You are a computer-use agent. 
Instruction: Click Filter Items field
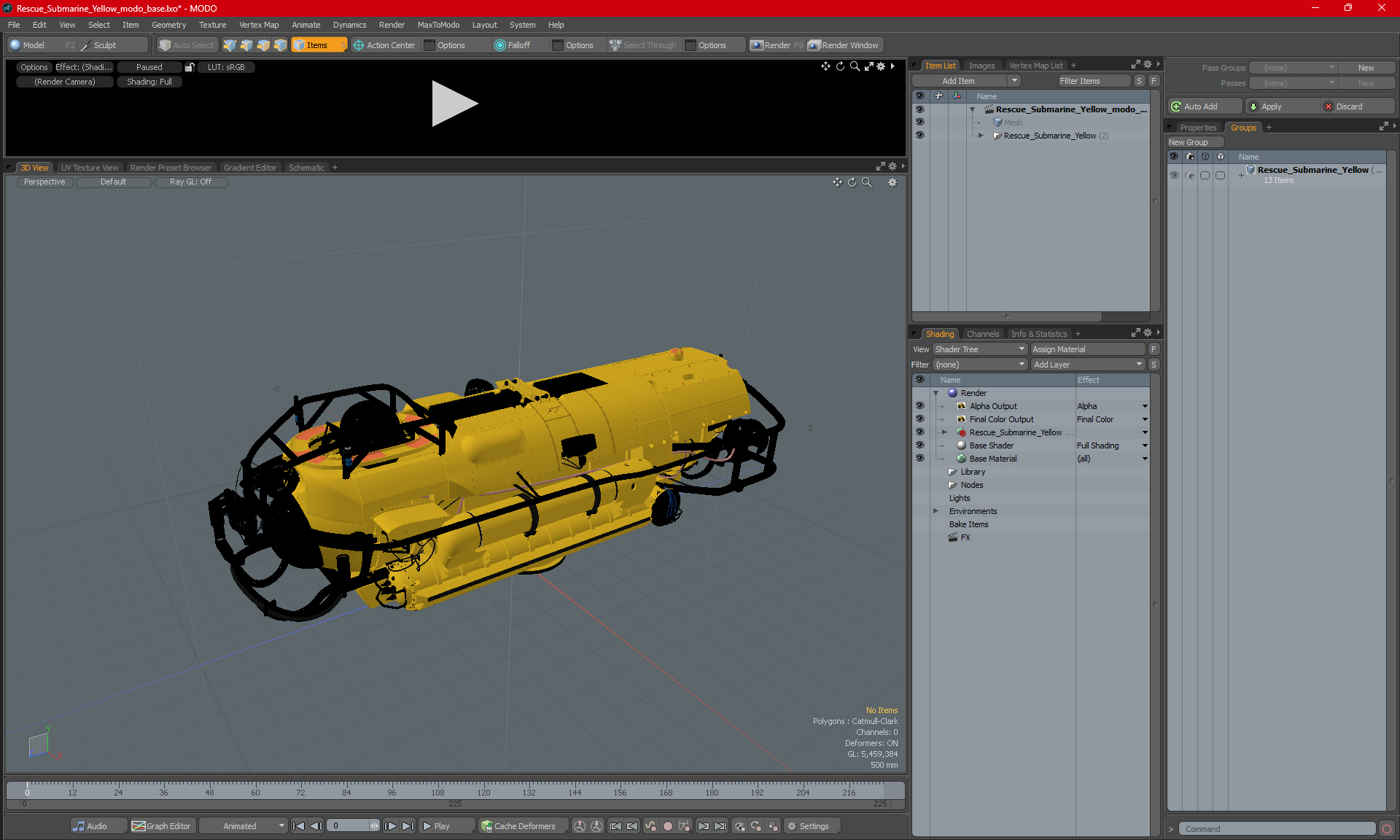tap(1093, 81)
